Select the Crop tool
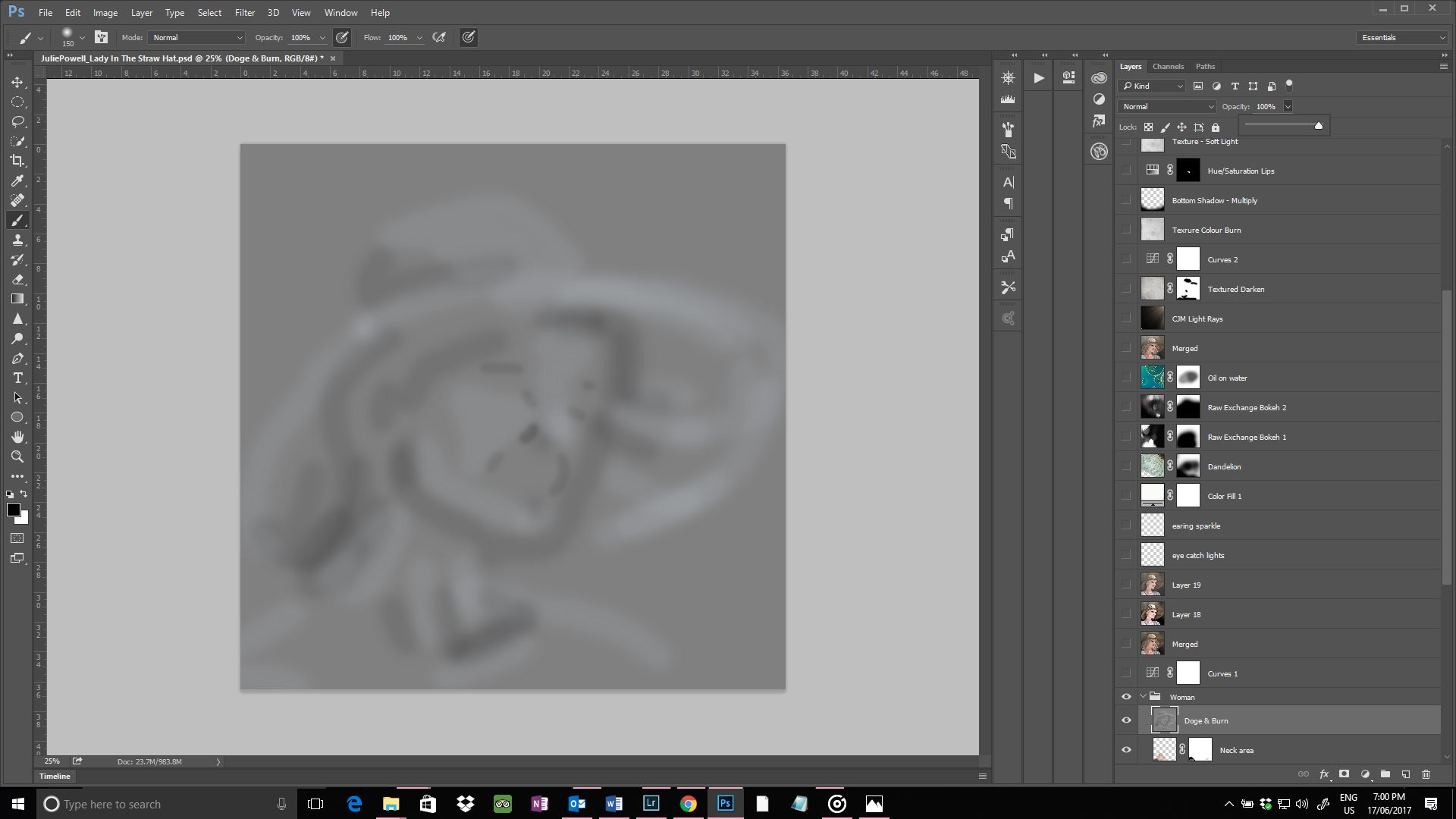The width and height of the screenshot is (1456, 819). [x=17, y=161]
